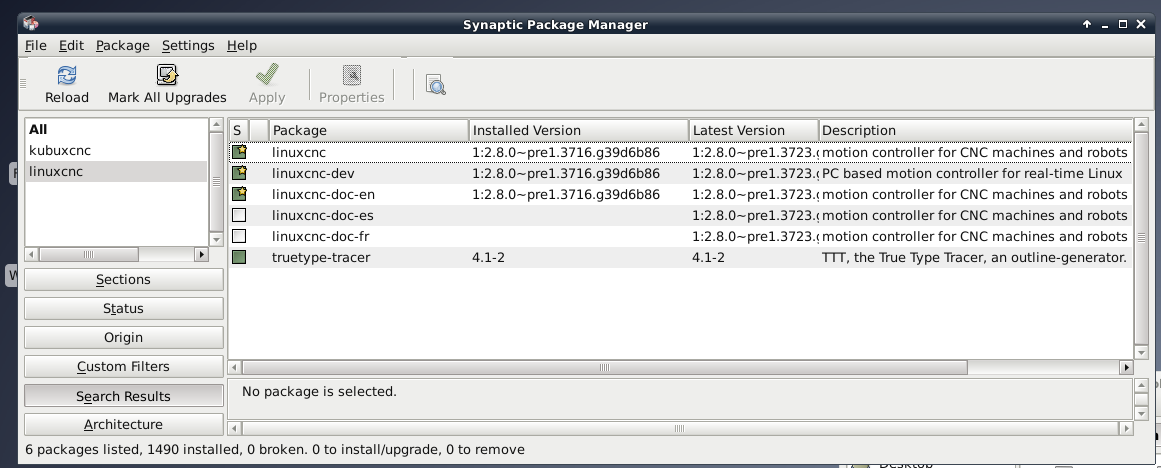Screen dimensions: 1161x468
Task: Click the Reload toolbar icon
Action: 67,75
